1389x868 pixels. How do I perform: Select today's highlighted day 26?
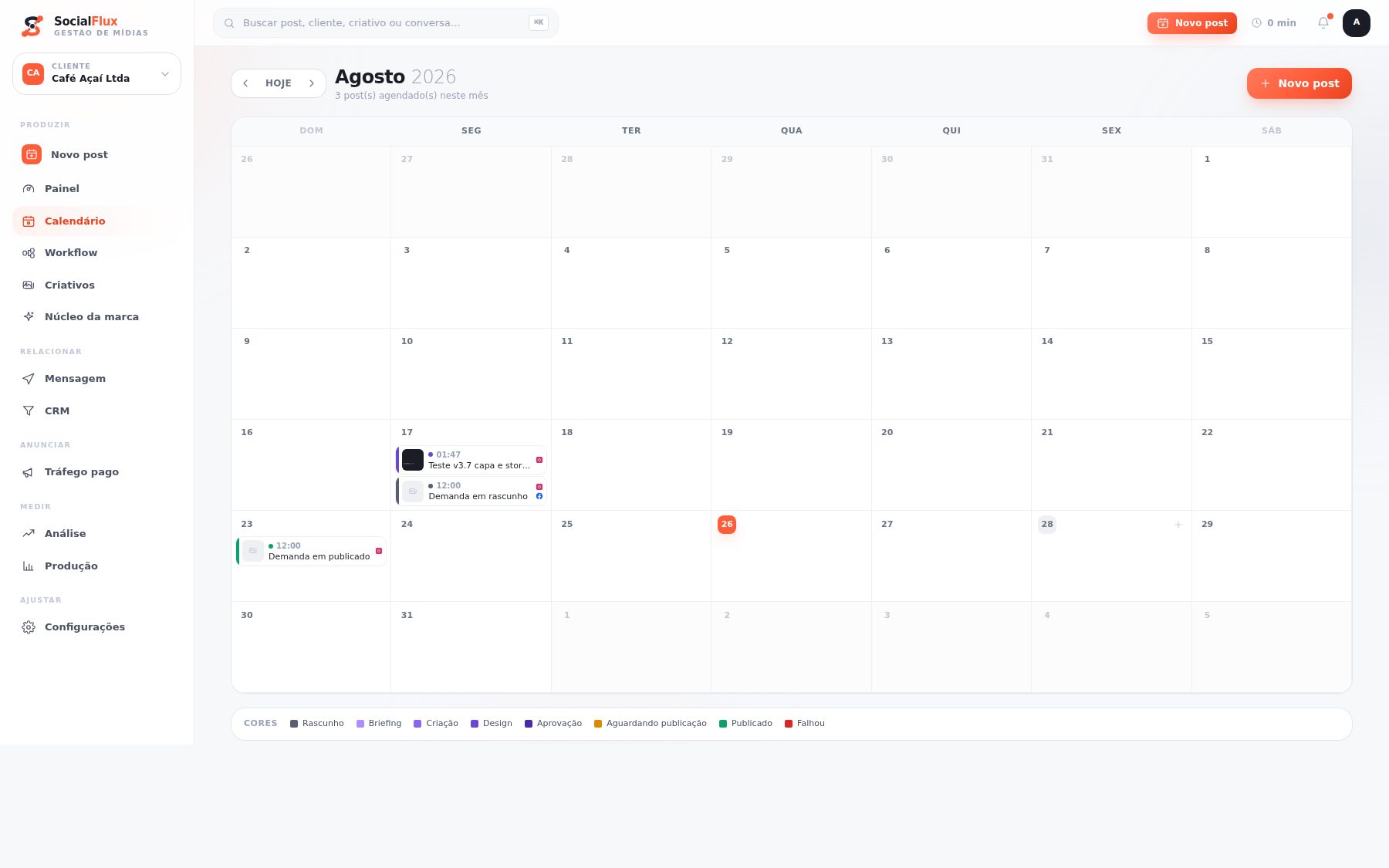click(727, 525)
